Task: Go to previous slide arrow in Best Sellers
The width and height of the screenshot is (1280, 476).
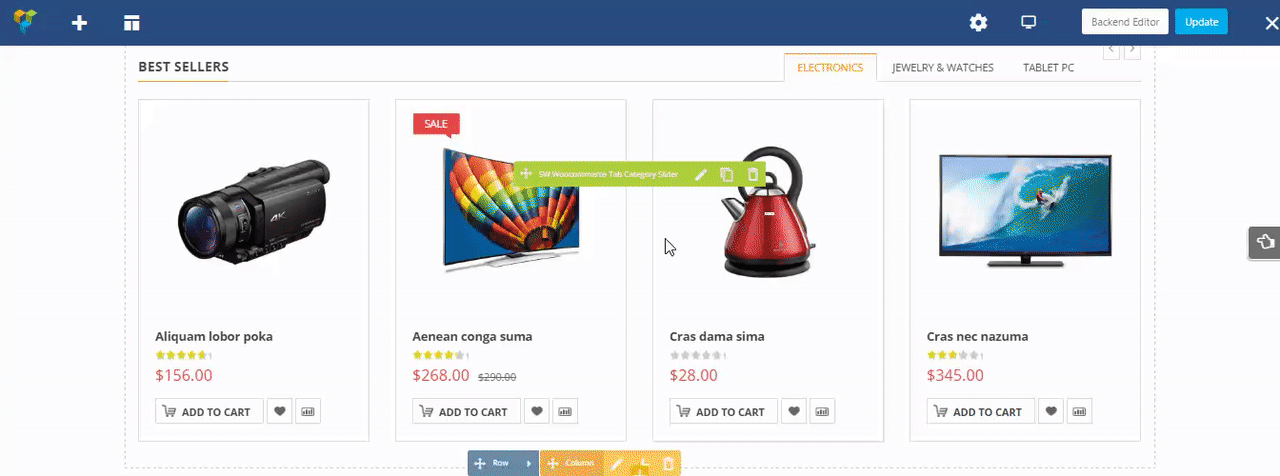Action: (1111, 50)
